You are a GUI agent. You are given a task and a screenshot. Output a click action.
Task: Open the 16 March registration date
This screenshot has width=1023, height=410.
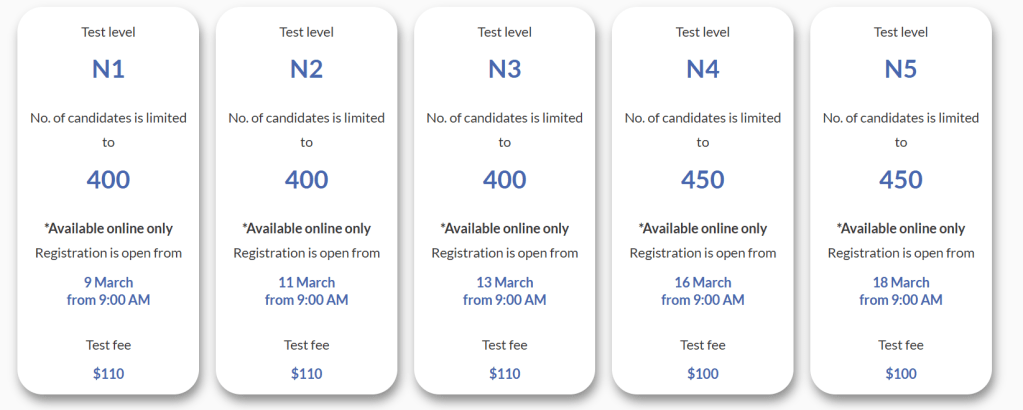(702, 282)
